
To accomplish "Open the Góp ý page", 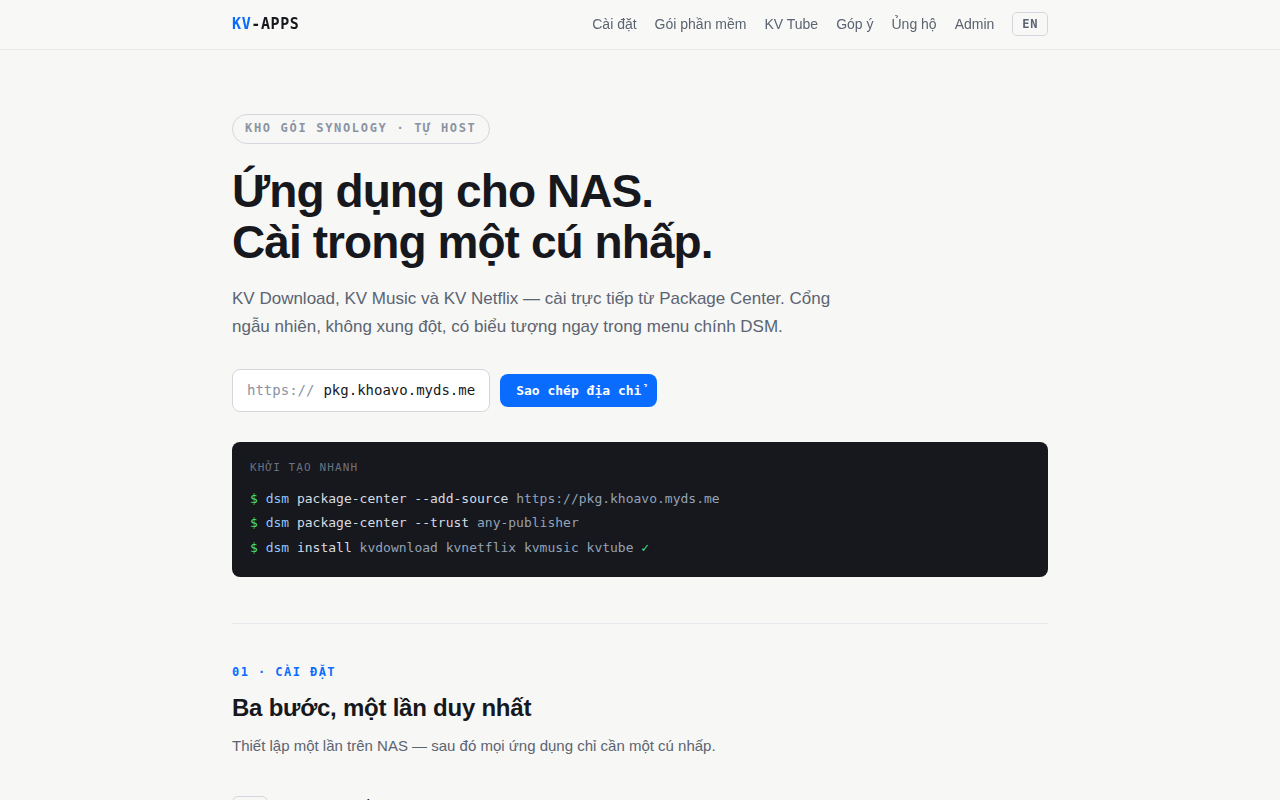I will (855, 24).
